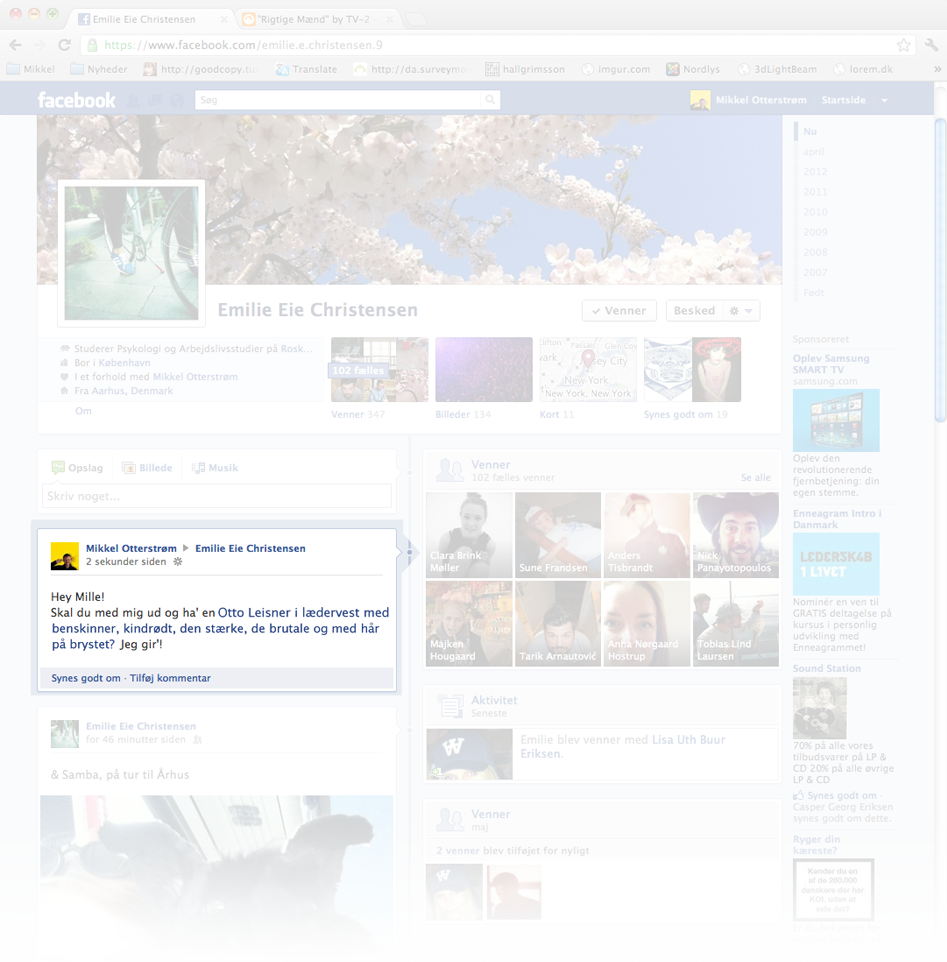This screenshot has height=962, width=947.
Task: Open the hallgrimsson bookmark
Action: tap(525, 69)
